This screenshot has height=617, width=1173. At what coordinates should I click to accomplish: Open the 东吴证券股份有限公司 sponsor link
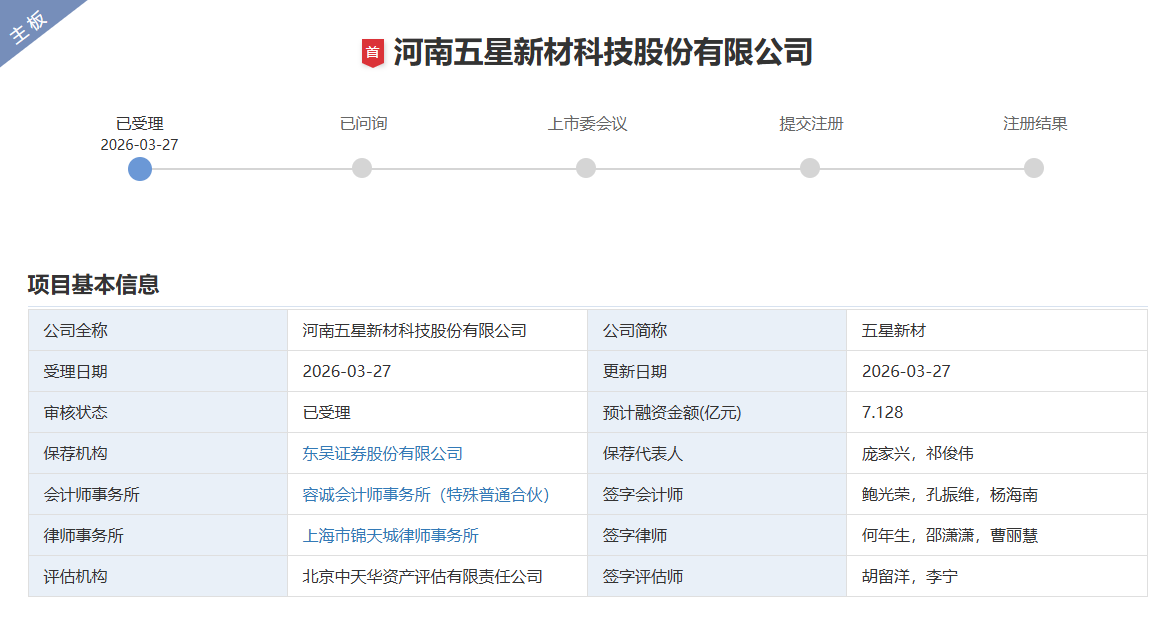point(382,454)
